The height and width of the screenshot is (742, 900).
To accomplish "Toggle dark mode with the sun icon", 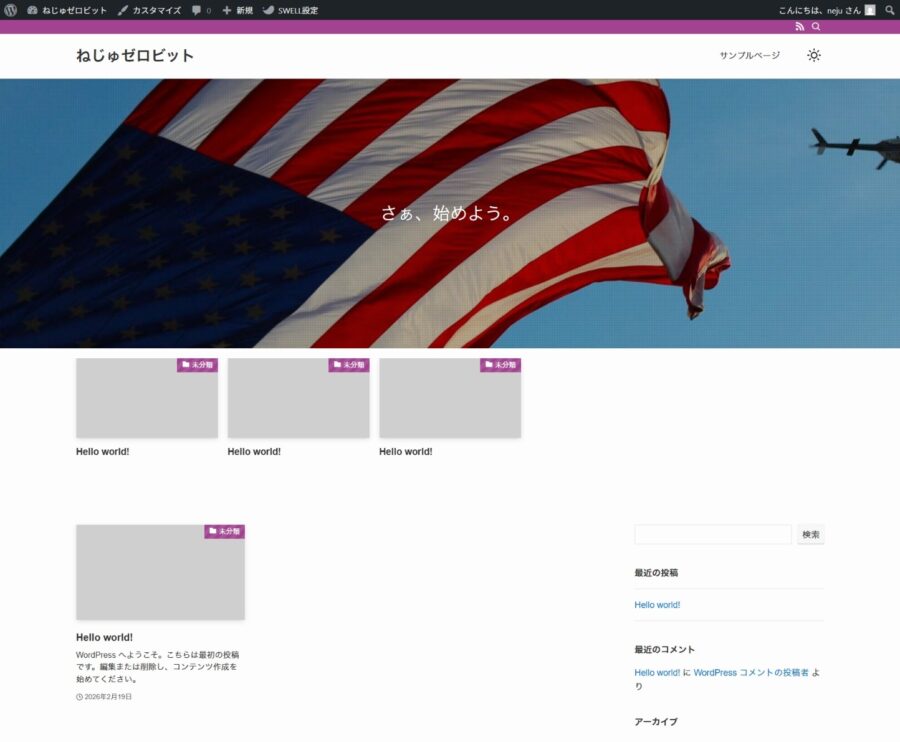I will (814, 55).
